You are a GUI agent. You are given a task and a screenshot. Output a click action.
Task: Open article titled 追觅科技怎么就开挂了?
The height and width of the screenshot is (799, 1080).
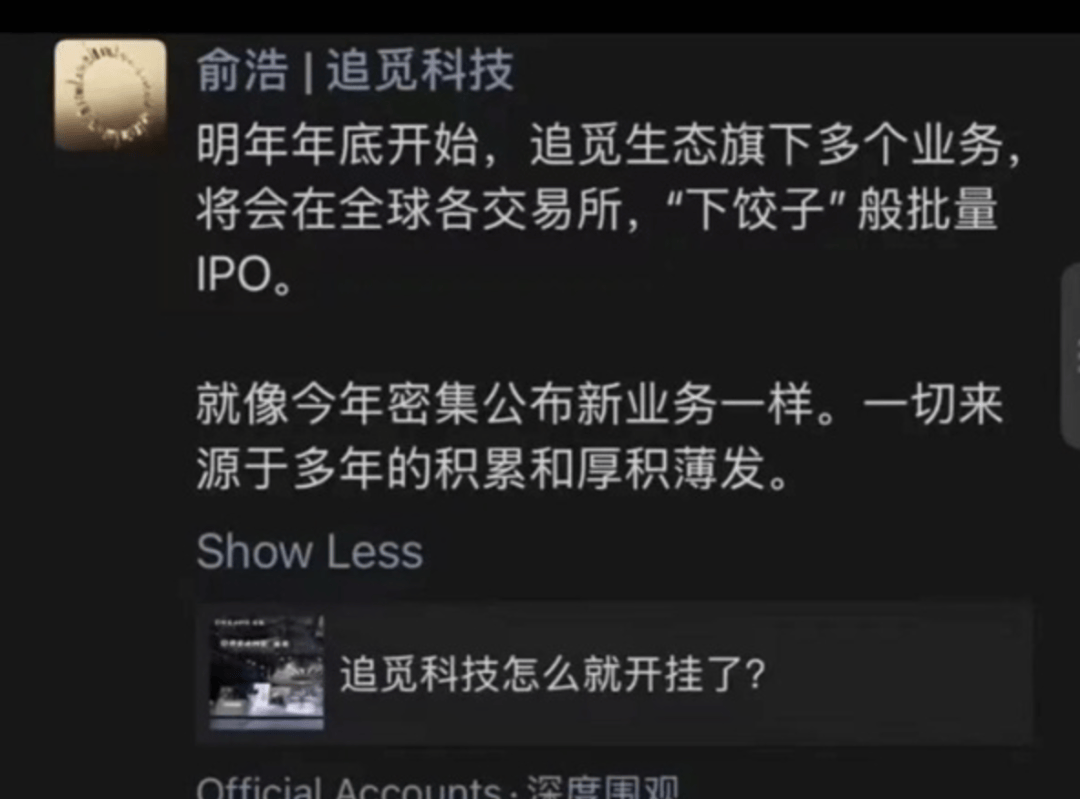(552, 674)
